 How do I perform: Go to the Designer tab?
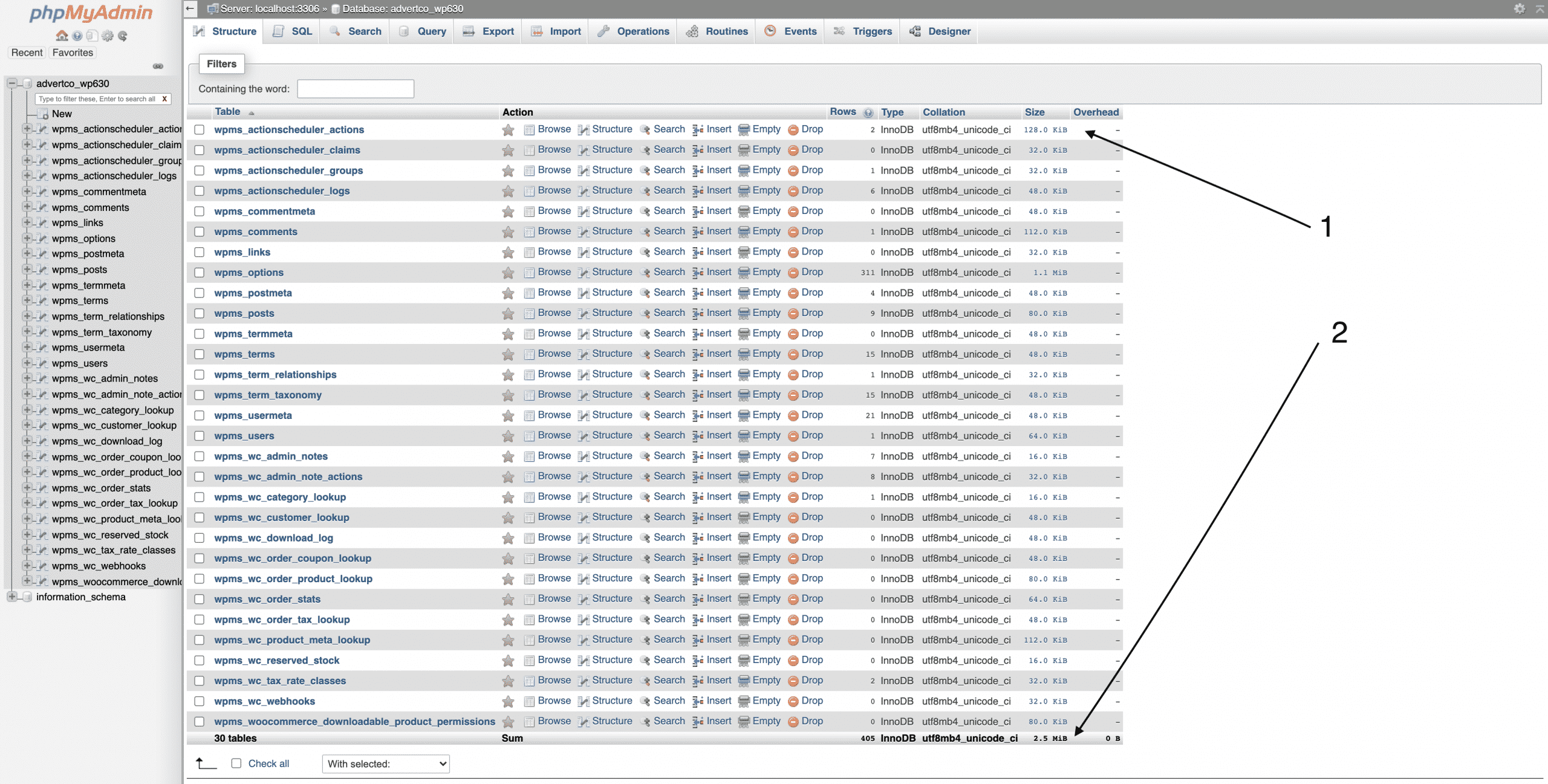(940, 31)
